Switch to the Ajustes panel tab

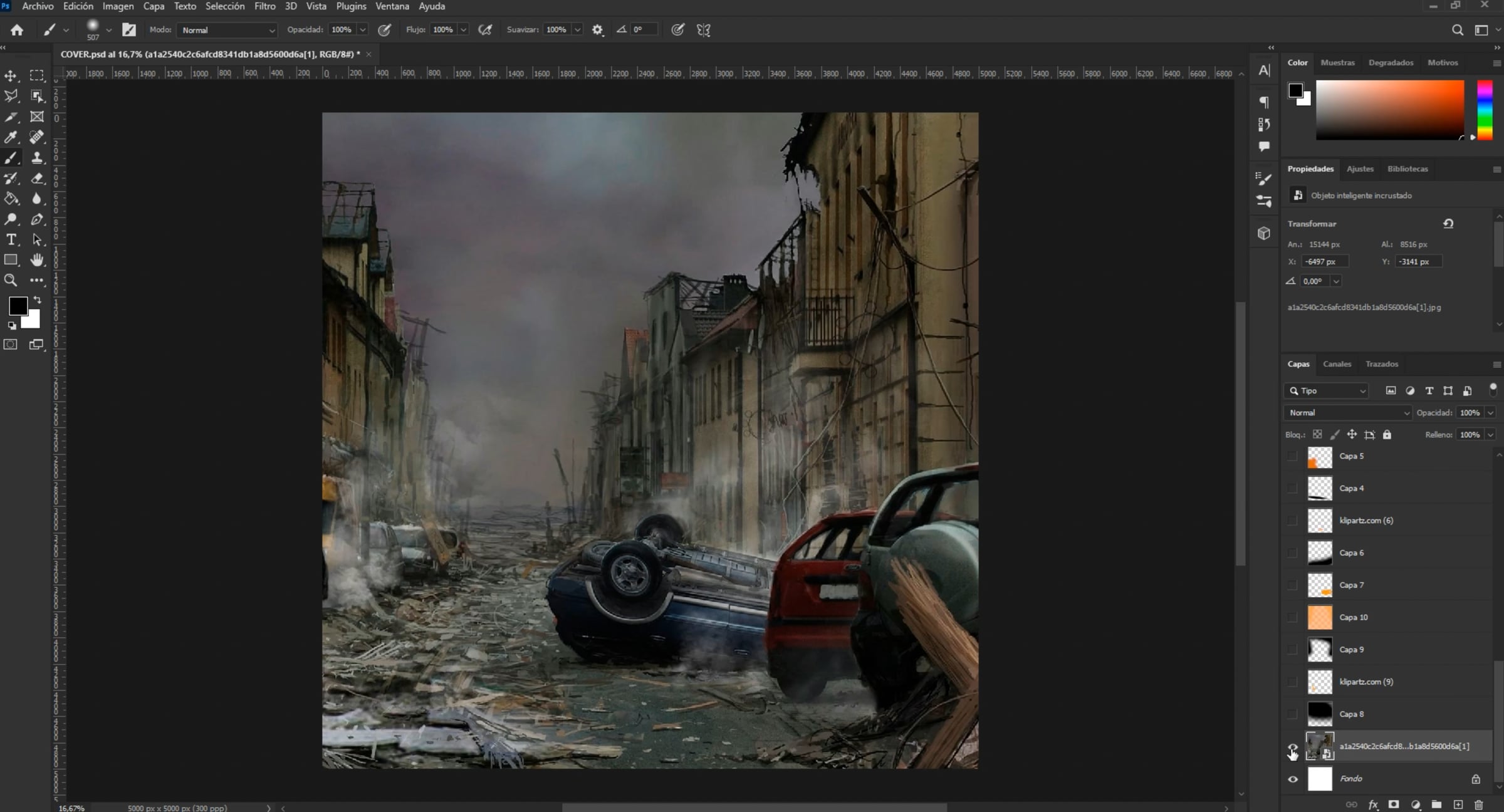tap(1359, 169)
